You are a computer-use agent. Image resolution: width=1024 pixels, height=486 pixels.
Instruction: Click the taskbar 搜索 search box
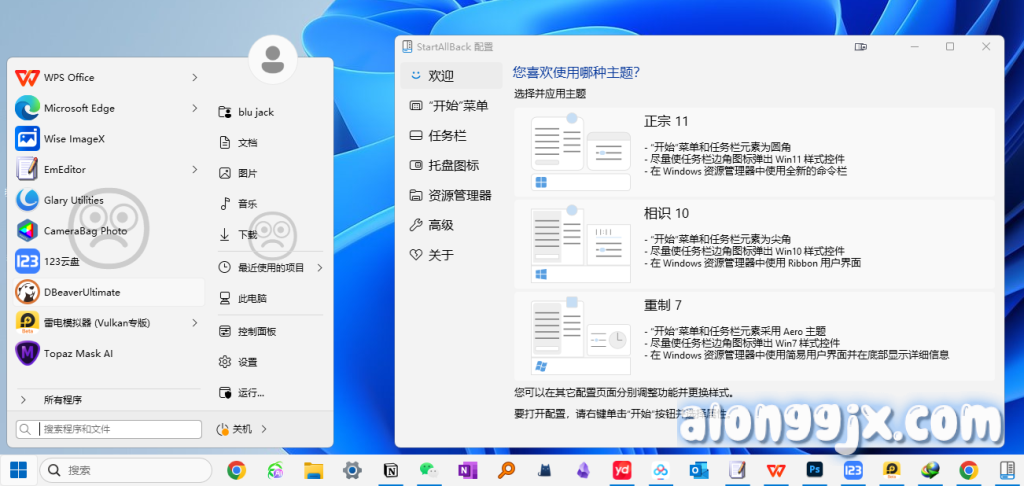point(126,470)
